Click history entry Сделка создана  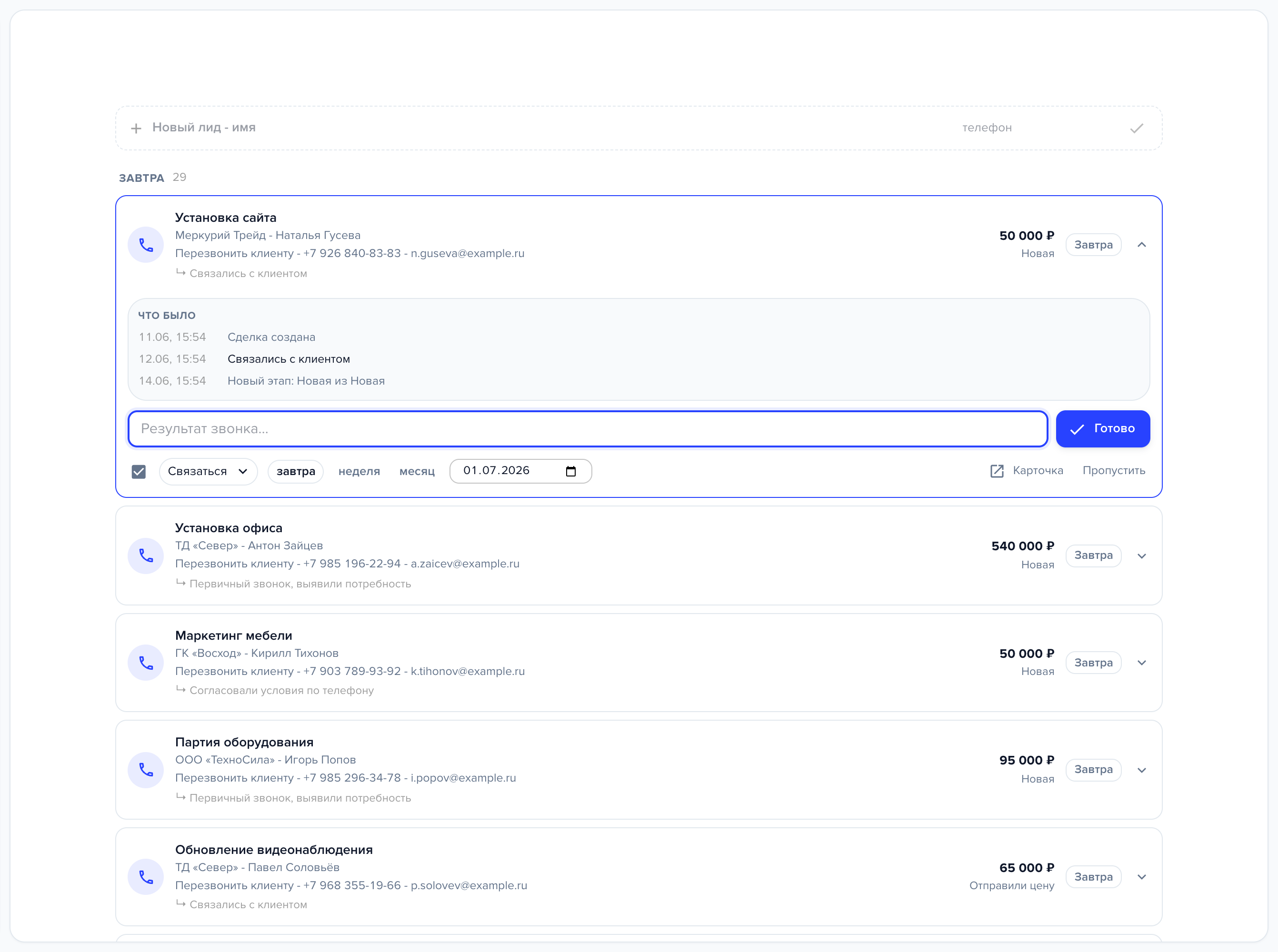(x=271, y=337)
